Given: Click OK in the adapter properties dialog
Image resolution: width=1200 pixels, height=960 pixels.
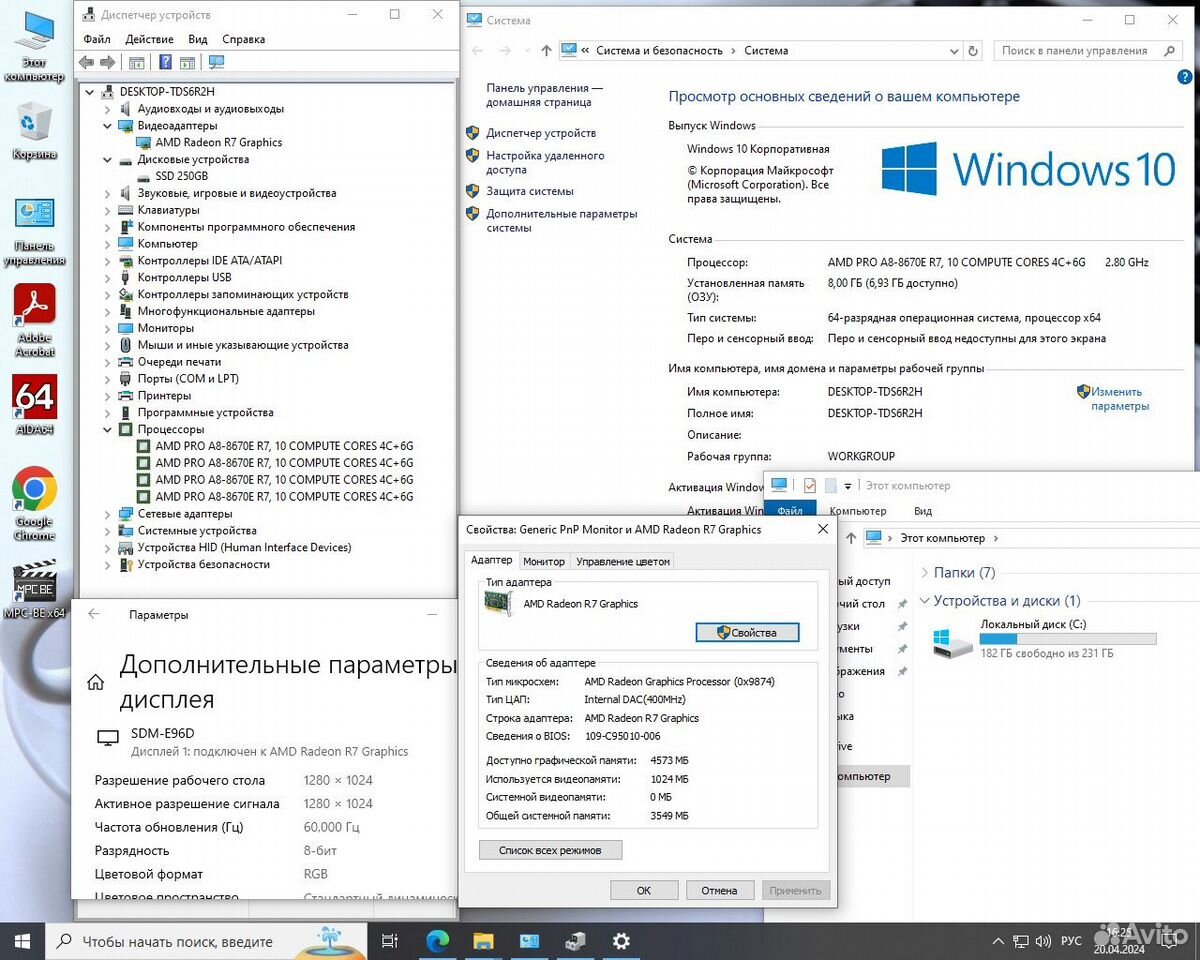Looking at the screenshot, I should [644, 890].
